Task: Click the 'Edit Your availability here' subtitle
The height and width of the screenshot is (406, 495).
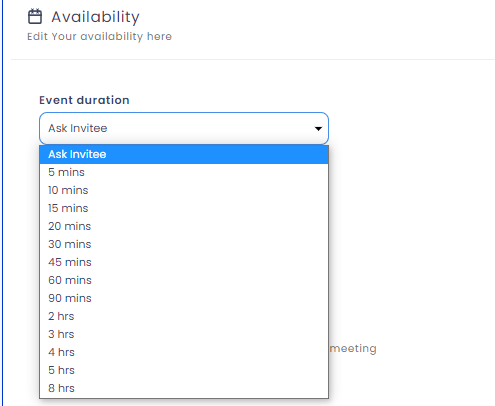Action: point(99,36)
